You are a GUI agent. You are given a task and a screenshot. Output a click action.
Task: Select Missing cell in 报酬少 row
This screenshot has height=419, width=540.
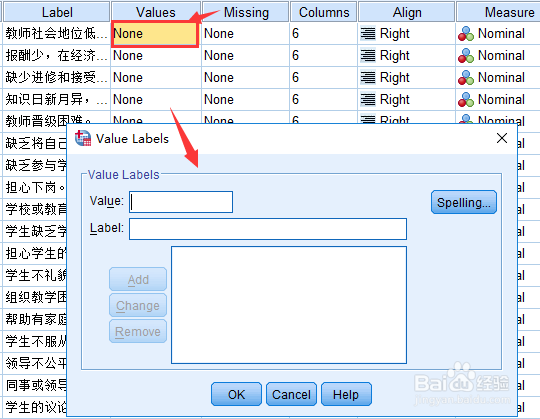point(245,55)
